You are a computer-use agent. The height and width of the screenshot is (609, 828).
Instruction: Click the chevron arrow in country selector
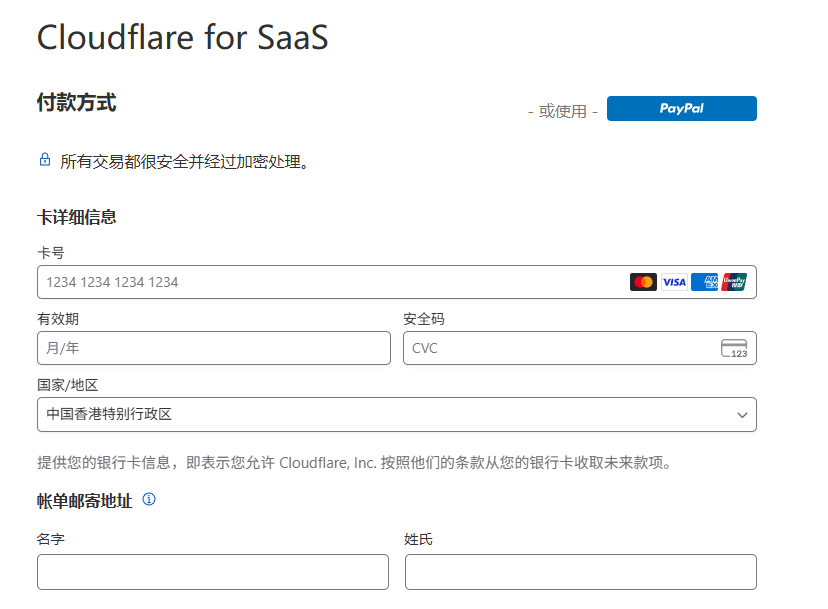coord(742,414)
